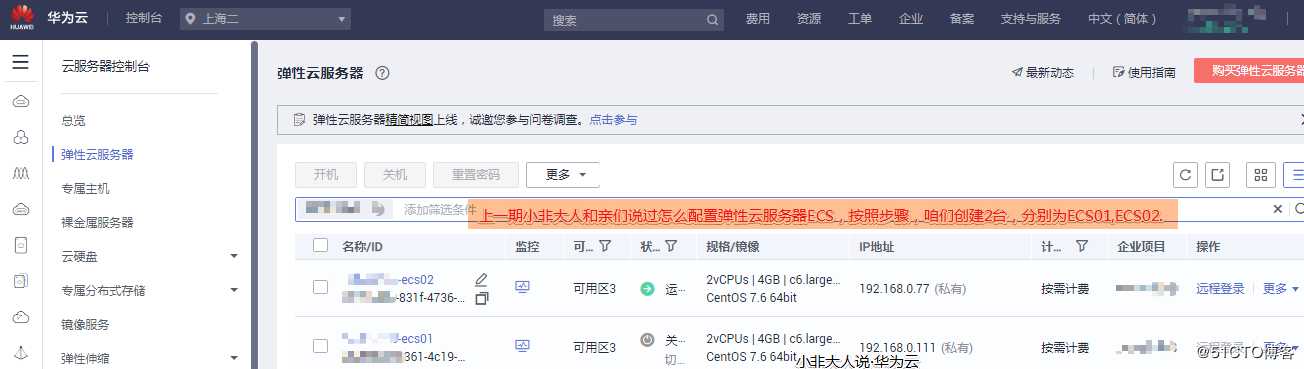Viewport: 1304px width, 369px height.
Task: Click 远程登录 for ecs02
Action: [1220, 288]
